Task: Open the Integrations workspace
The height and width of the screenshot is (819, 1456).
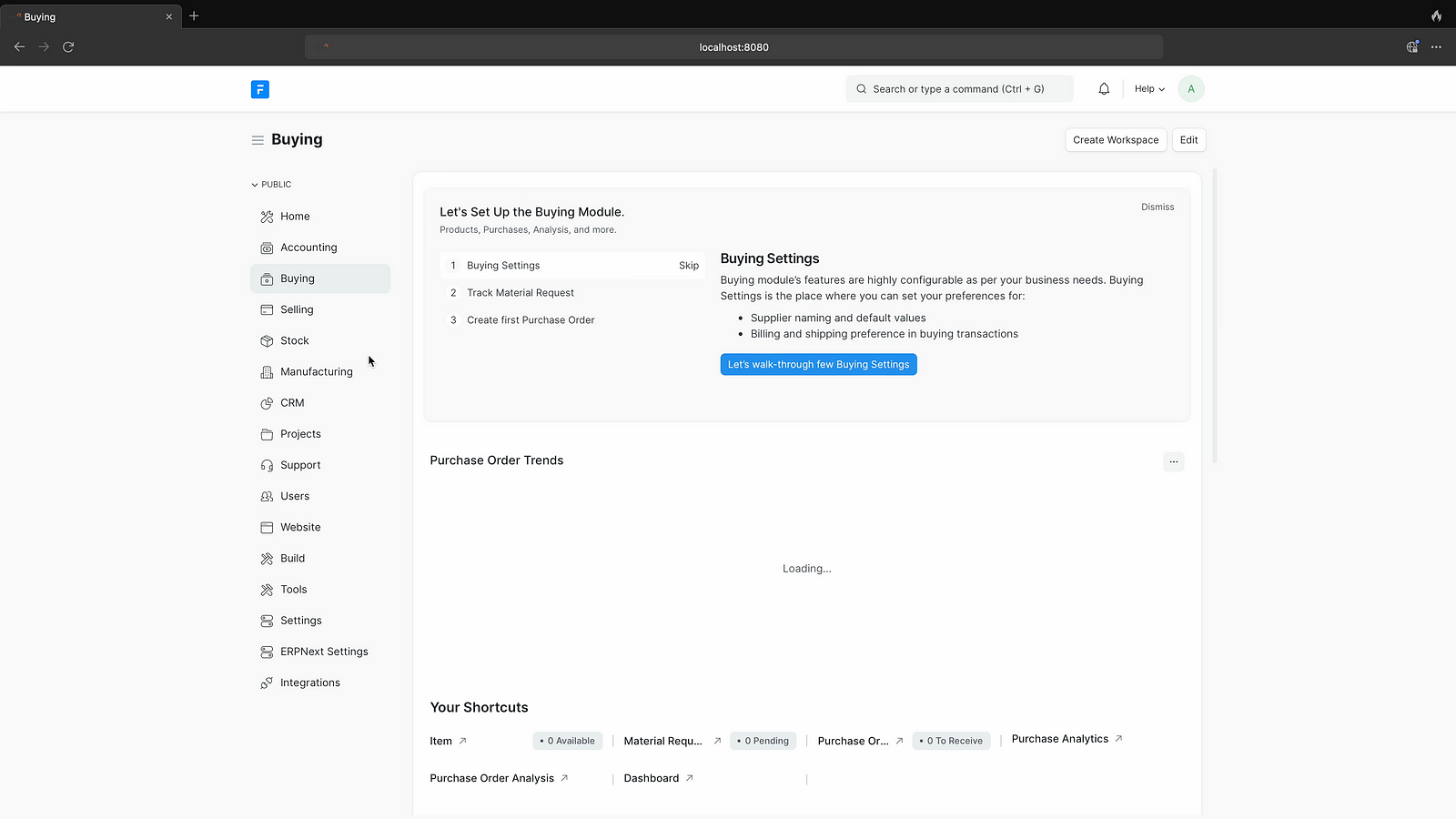Action: pyautogui.click(x=309, y=682)
